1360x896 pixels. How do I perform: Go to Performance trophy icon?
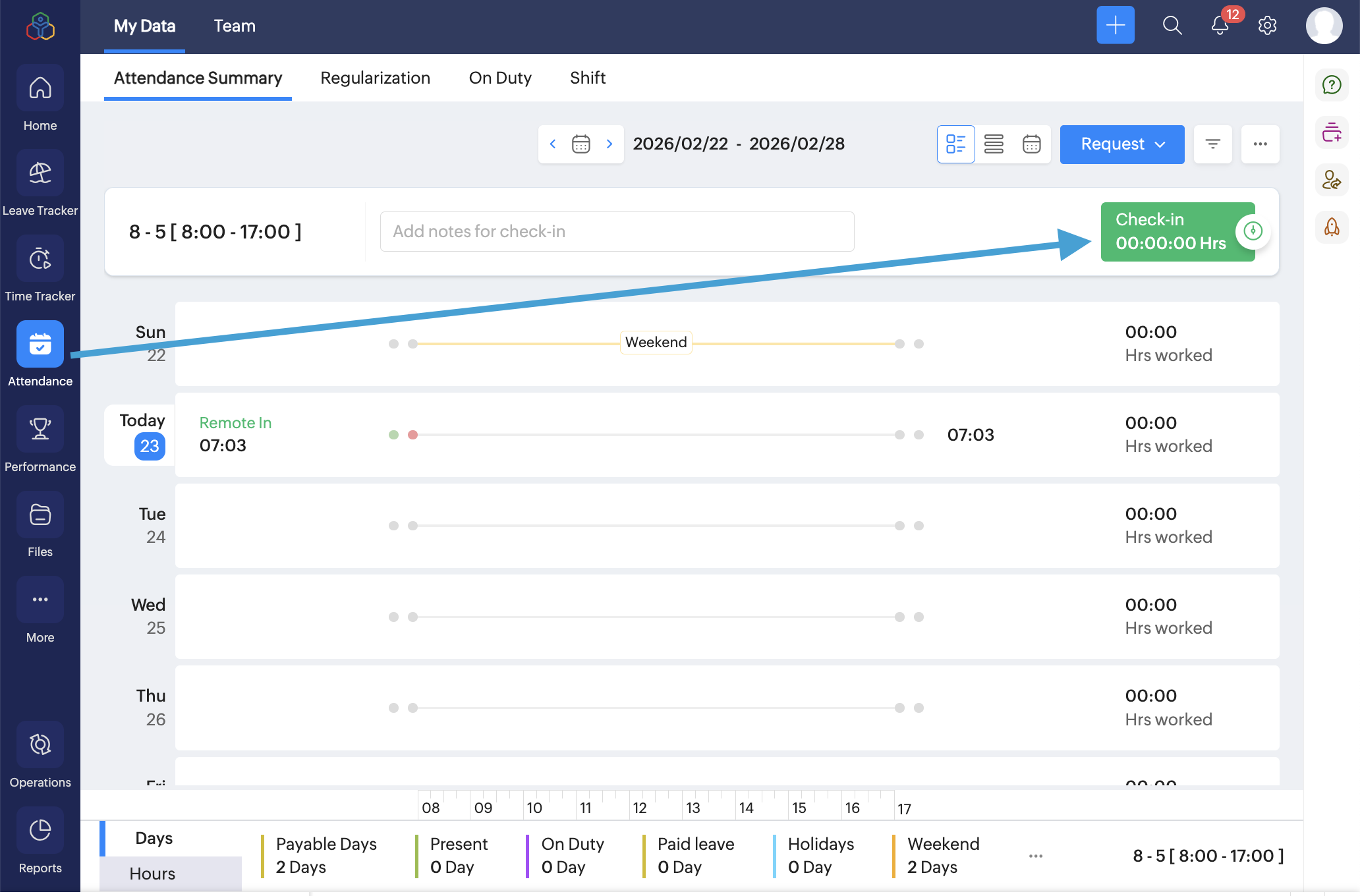[40, 430]
